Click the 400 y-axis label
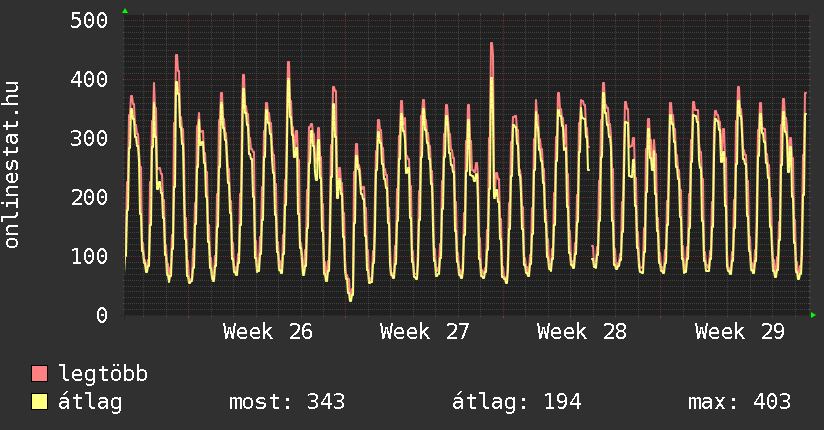The image size is (824, 430). (x=89, y=79)
